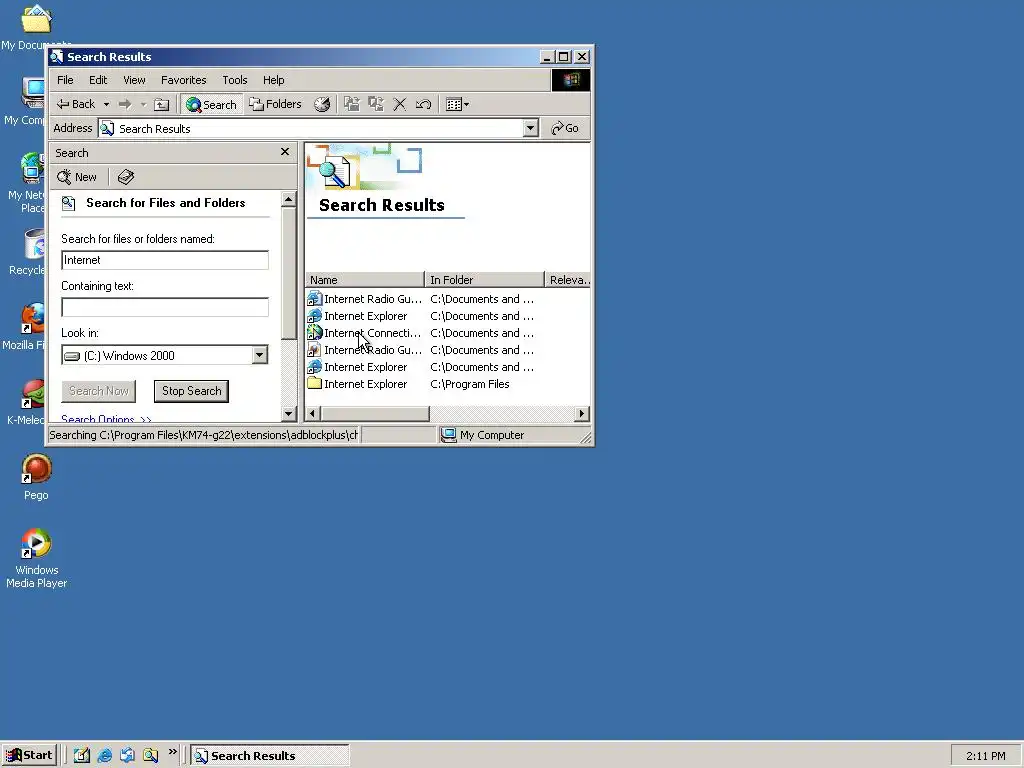Image resolution: width=1024 pixels, height=768 pixels.
Task: Toggle the Search pane toolbar button
Action: coord(211,104)
